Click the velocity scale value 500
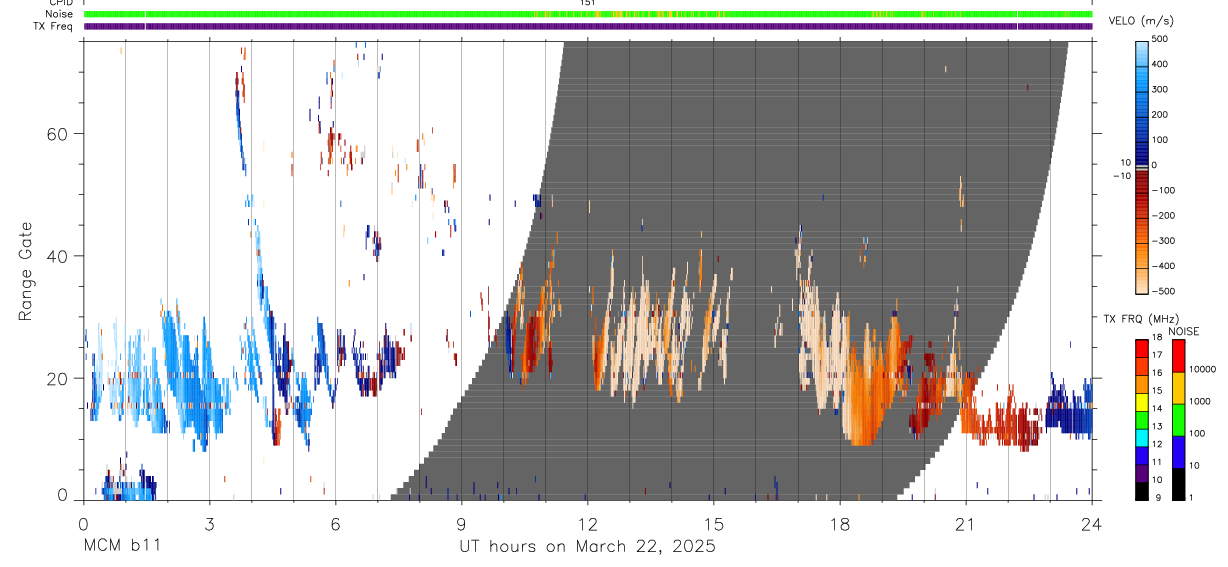The width and height of the screenshot is (1228, 567). [1159, 39]
